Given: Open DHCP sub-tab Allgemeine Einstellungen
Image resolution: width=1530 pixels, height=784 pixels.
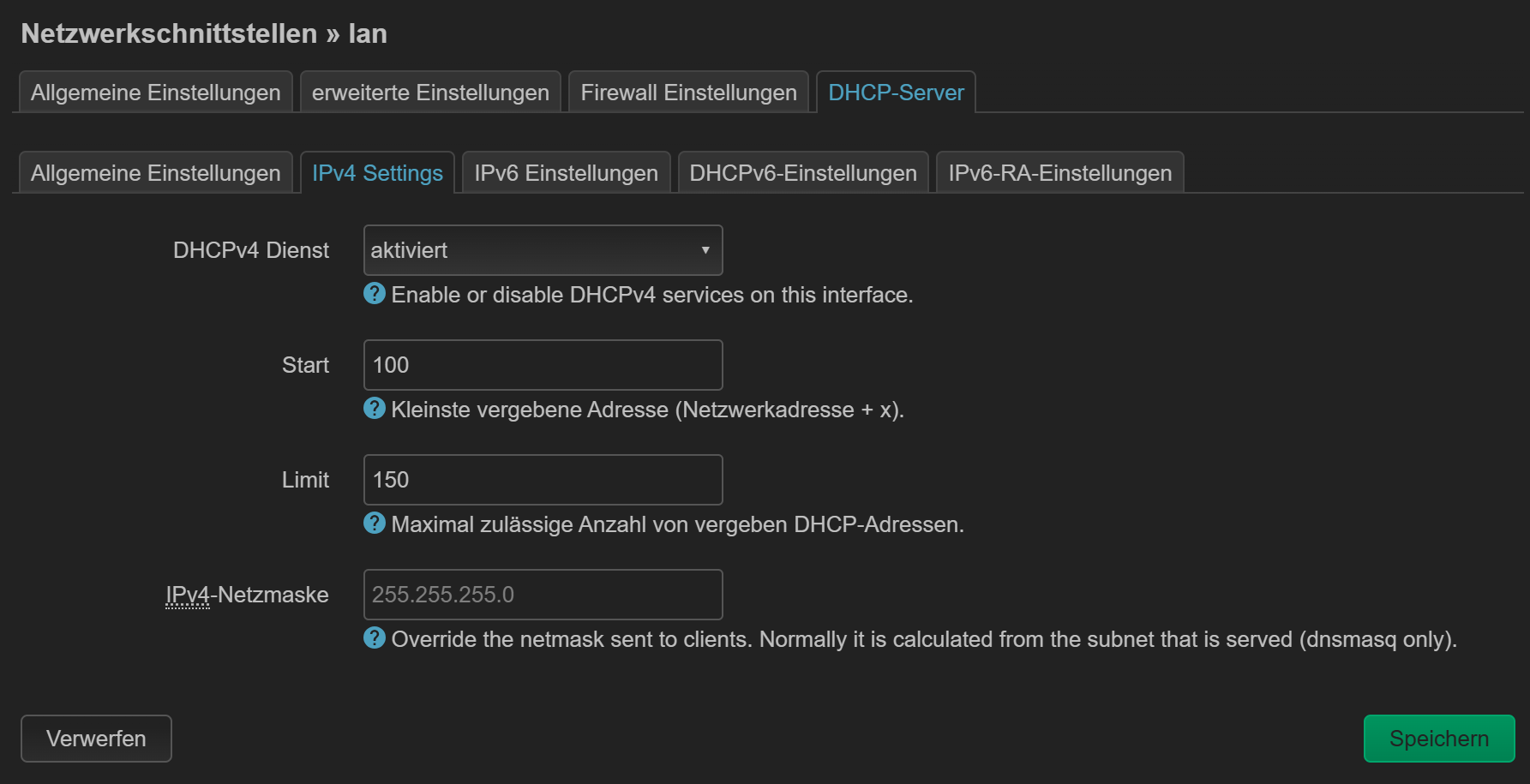Looking at the screenshot, I should click(156, 173).
